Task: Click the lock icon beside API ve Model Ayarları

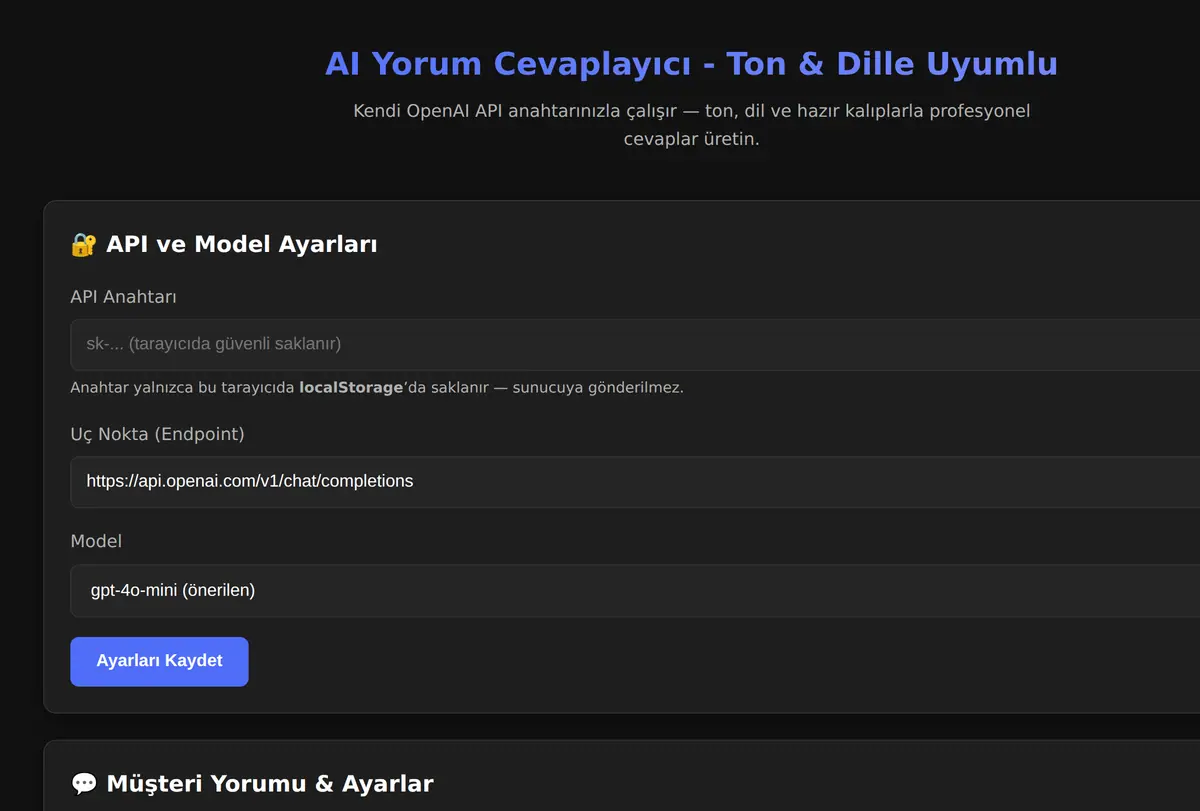Action: point(84,244)
